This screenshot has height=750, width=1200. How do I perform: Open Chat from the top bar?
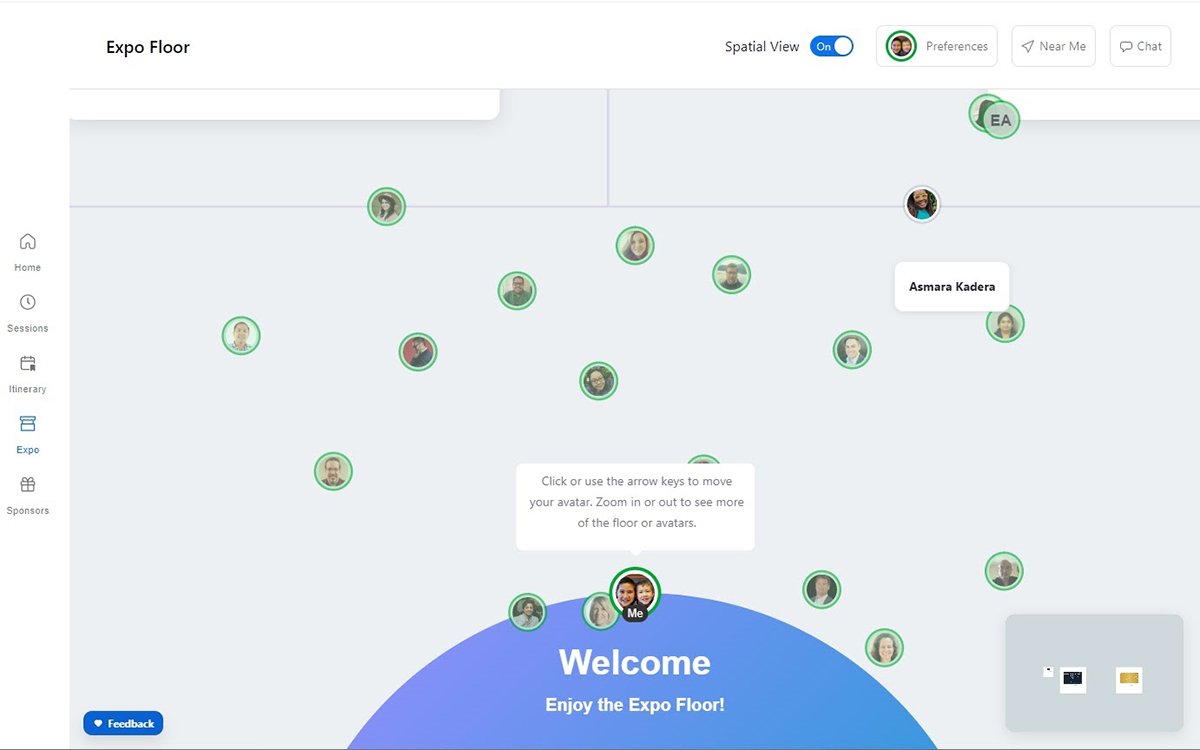pyautogui.click(x=1139, y=45)
